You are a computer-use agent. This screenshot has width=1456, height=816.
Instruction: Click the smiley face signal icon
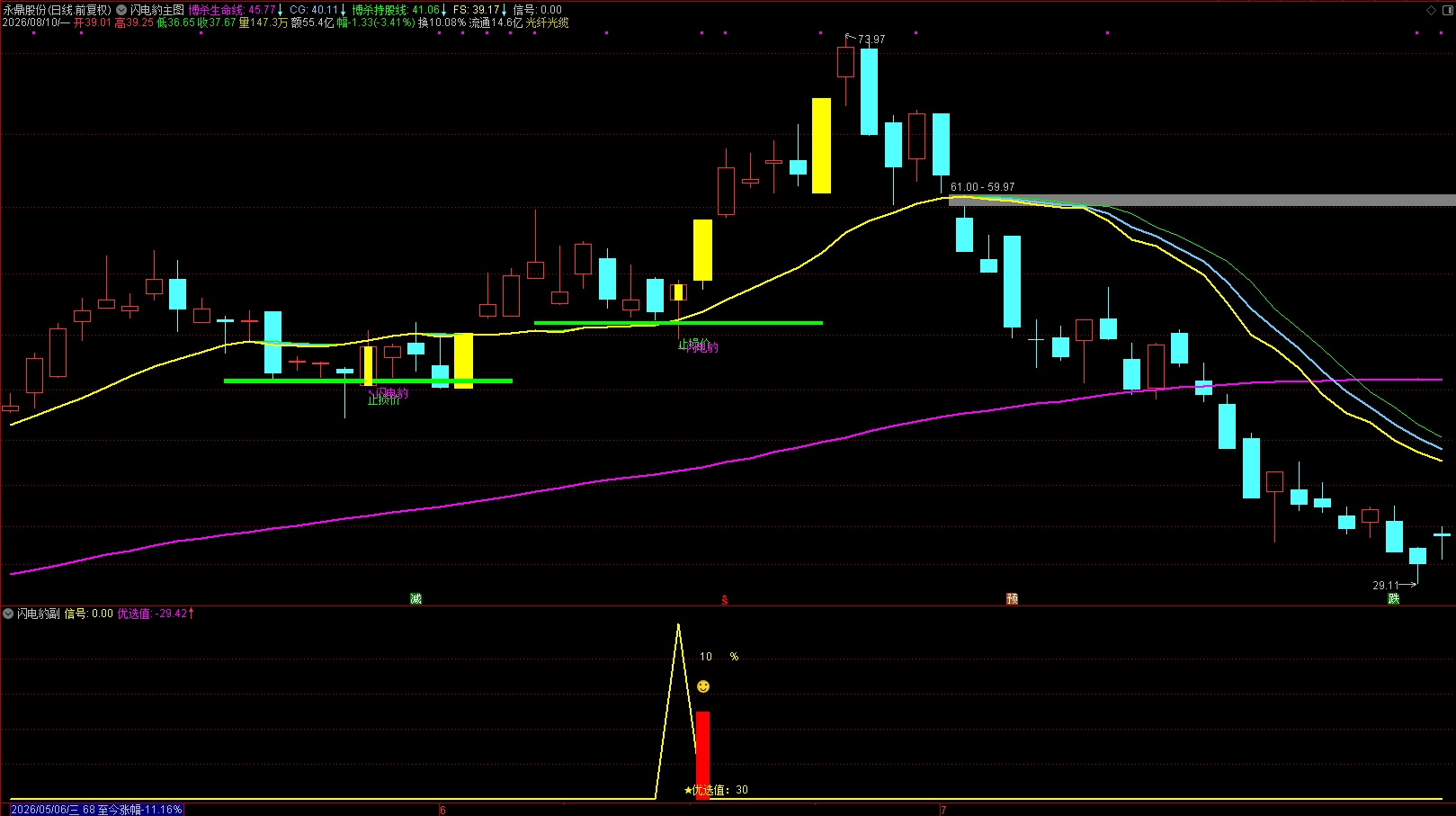click(x=703, y=686)
